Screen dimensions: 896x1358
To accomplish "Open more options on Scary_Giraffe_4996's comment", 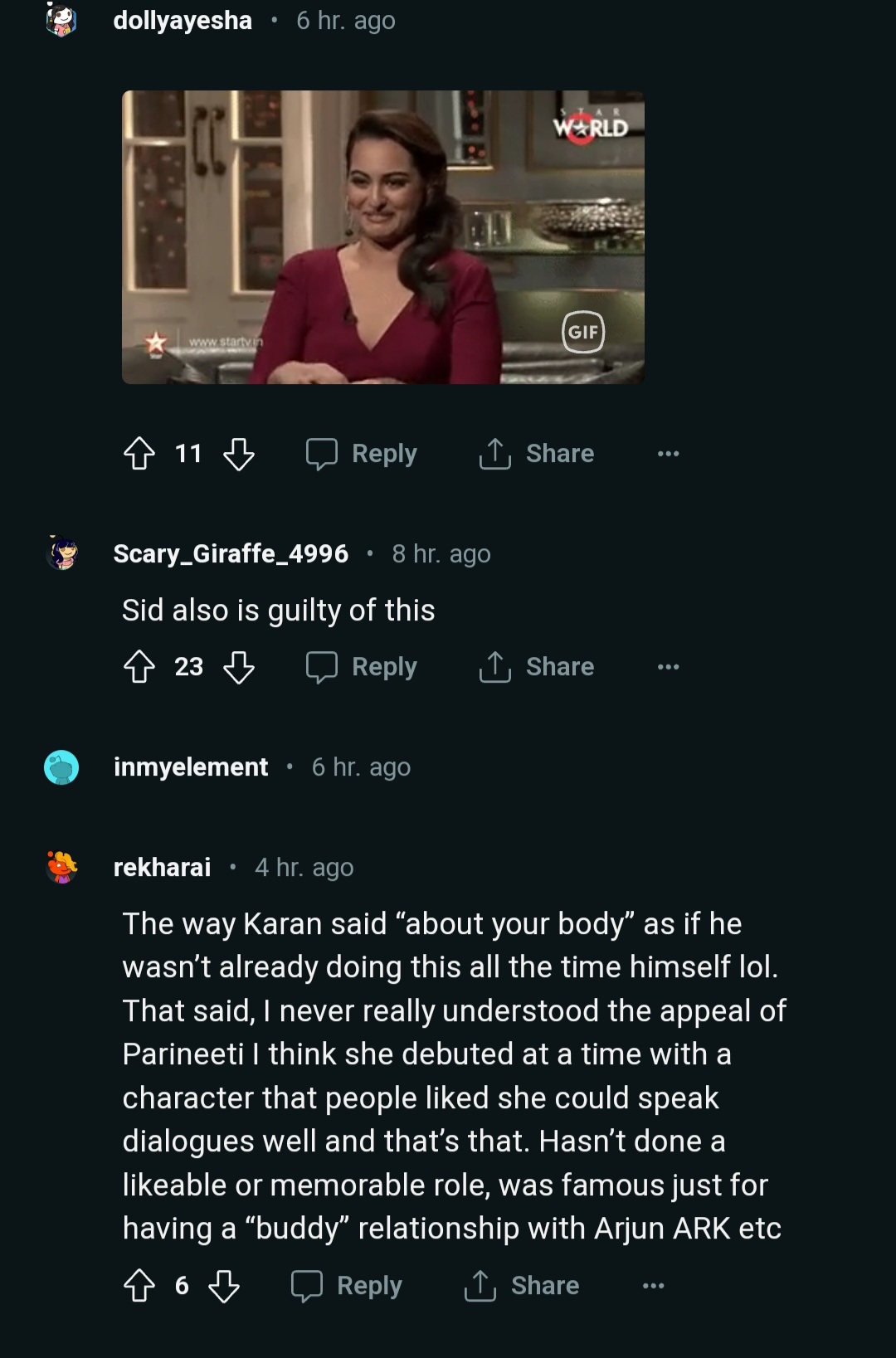I will (x=668, y=667).
